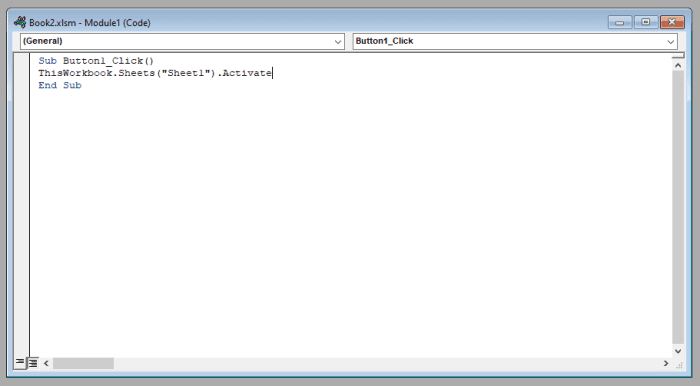Select the (General) object combo box text
700x386 pixels.
[43, 41]
